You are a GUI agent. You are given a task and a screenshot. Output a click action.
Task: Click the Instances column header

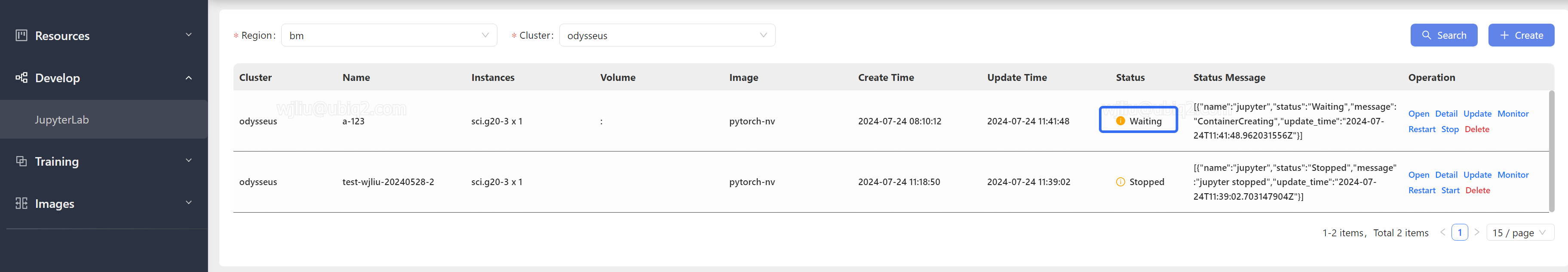pyautogui.click(x=492, y=77)
